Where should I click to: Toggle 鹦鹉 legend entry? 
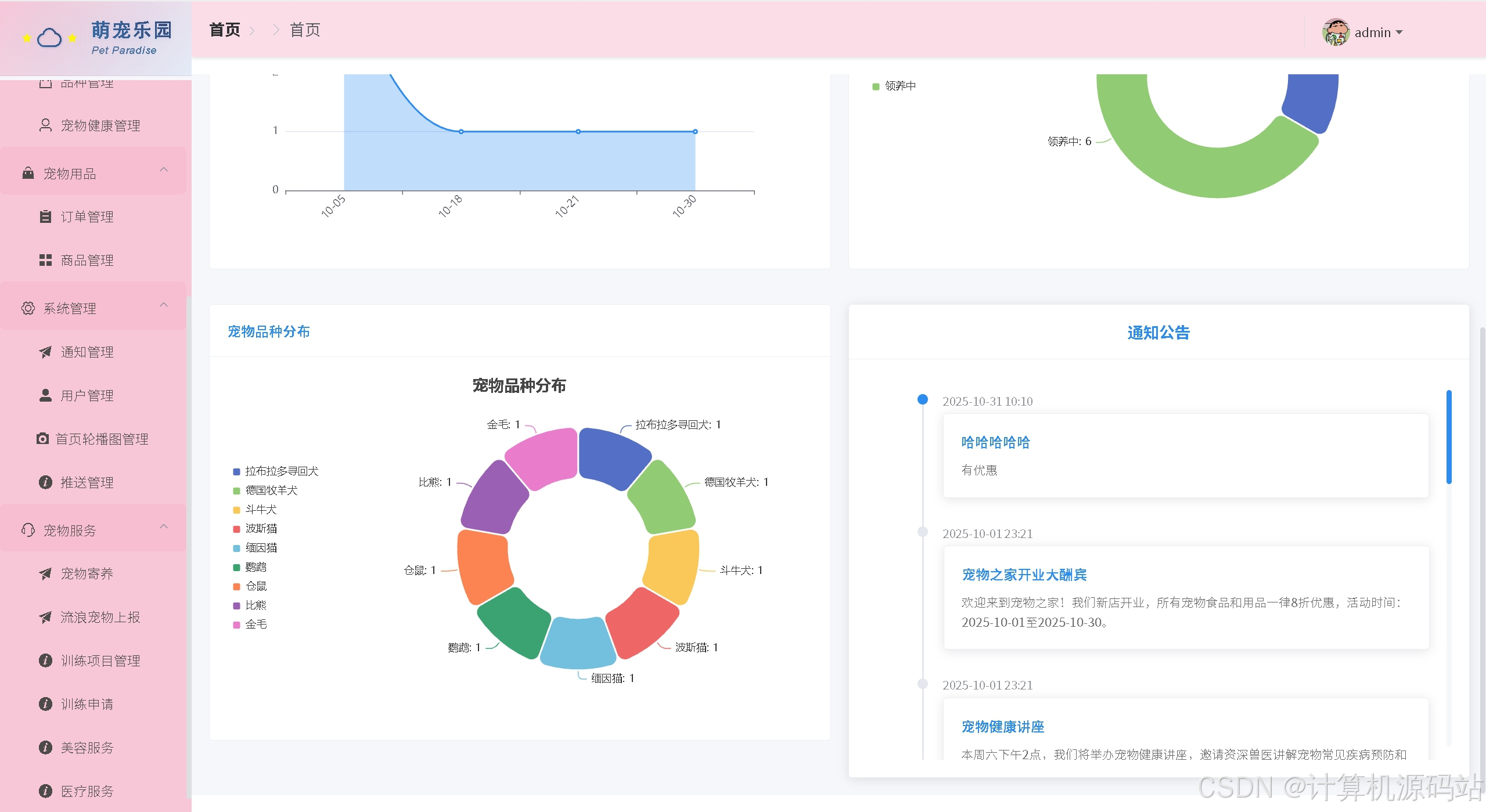249,566
